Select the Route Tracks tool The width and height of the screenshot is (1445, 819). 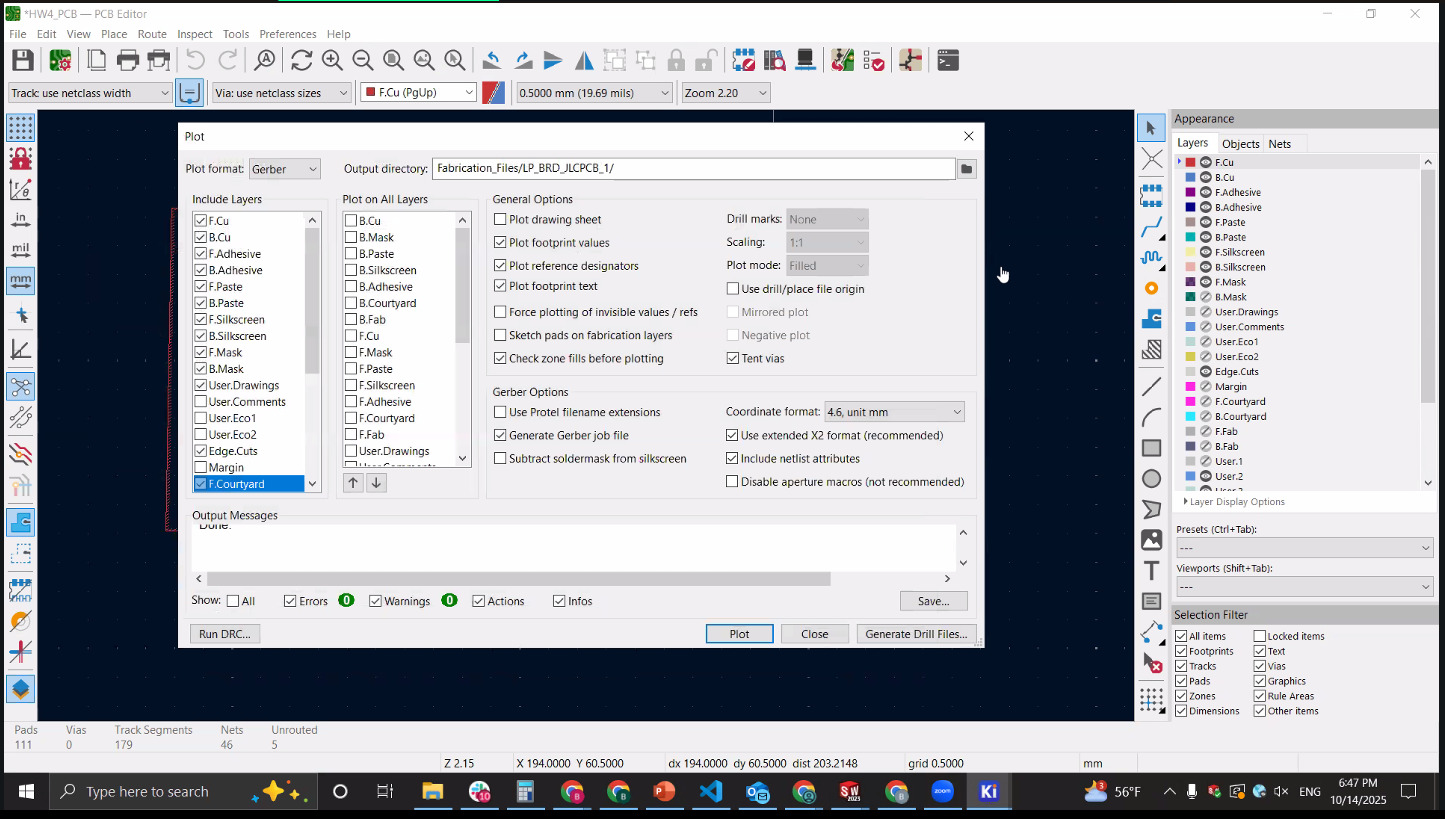(1151, 227)
